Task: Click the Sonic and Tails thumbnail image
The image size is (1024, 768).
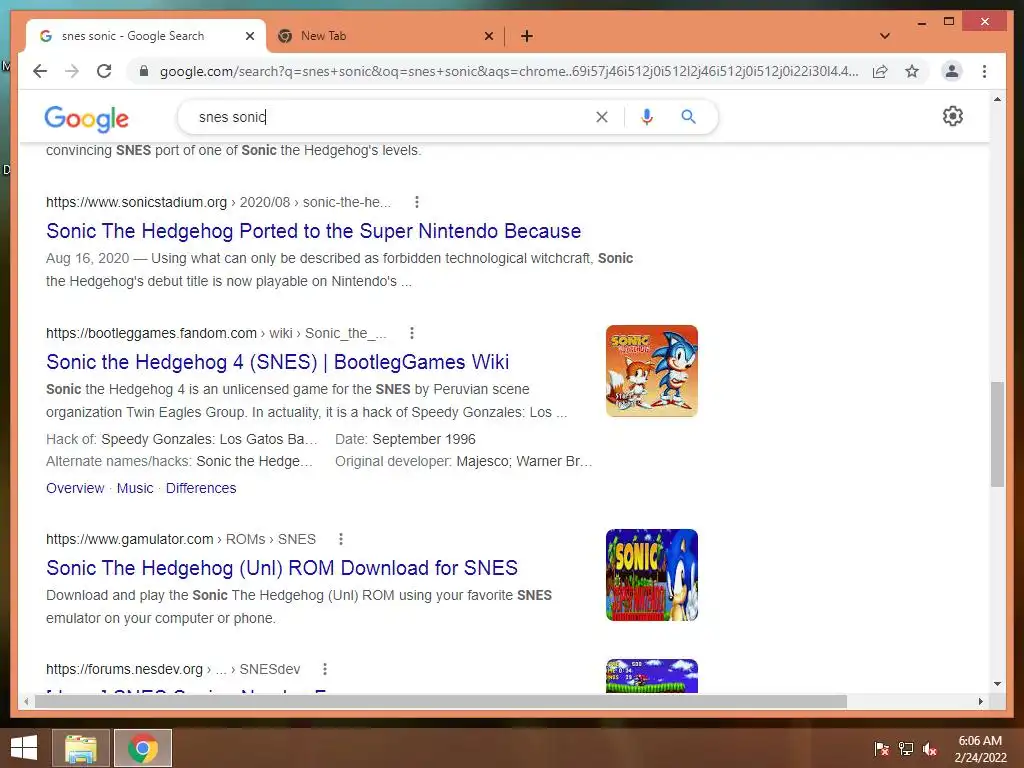Action: tap(652, 371)
